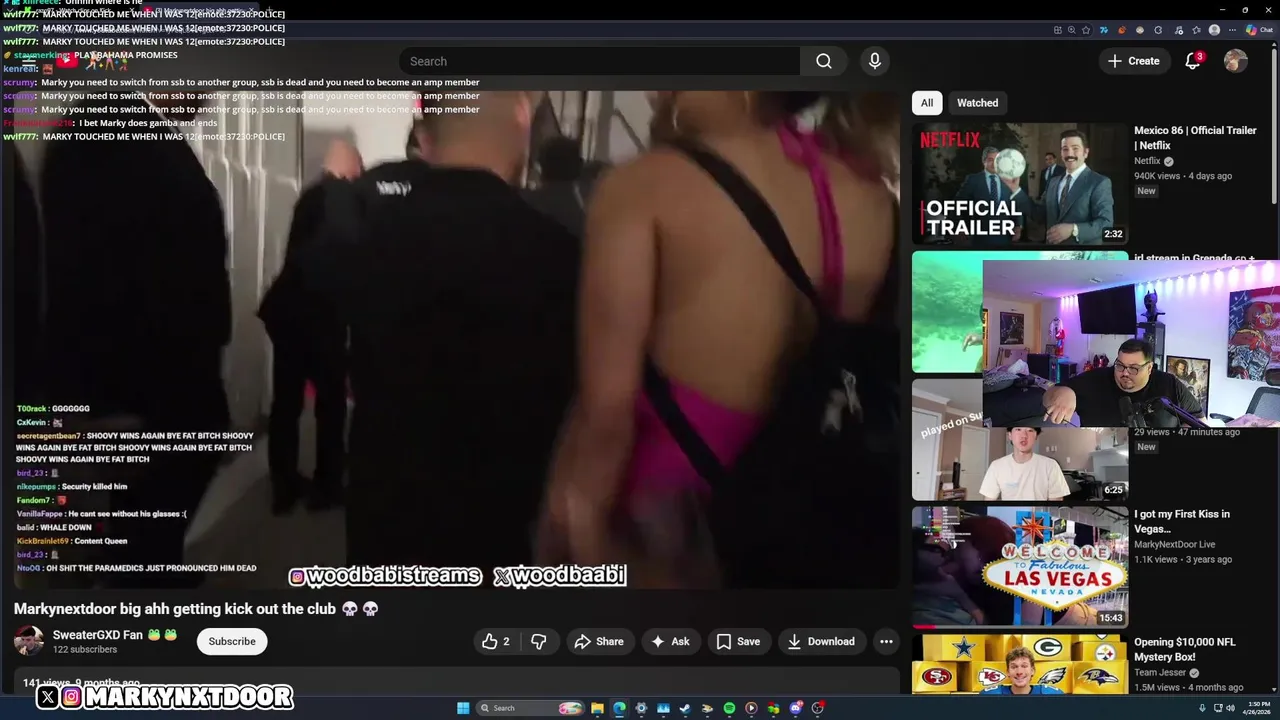Open YouTube account avatar menu

[x=1236, y=61]
